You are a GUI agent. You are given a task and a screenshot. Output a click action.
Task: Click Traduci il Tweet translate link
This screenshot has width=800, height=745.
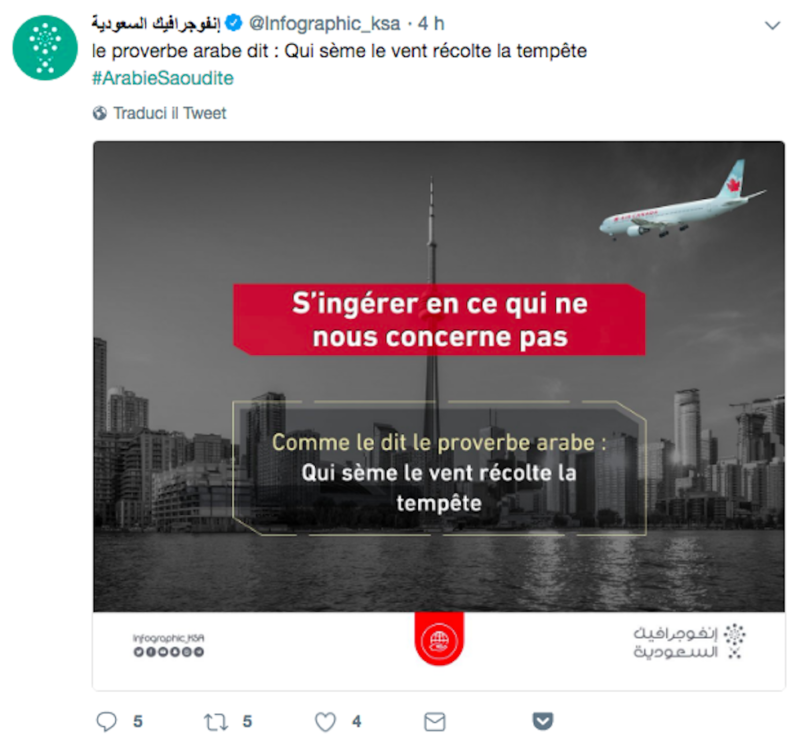tap(169, 113)
